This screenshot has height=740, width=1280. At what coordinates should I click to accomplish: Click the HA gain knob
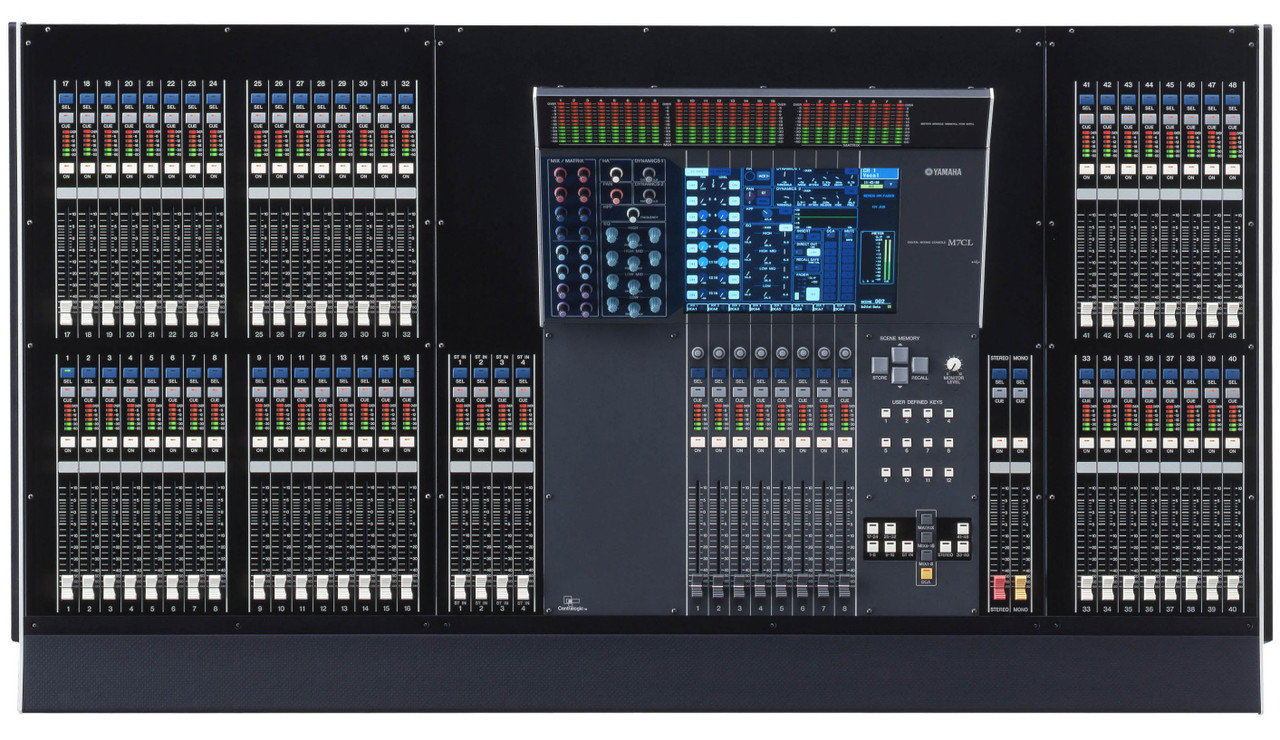[x=616, y=175]
